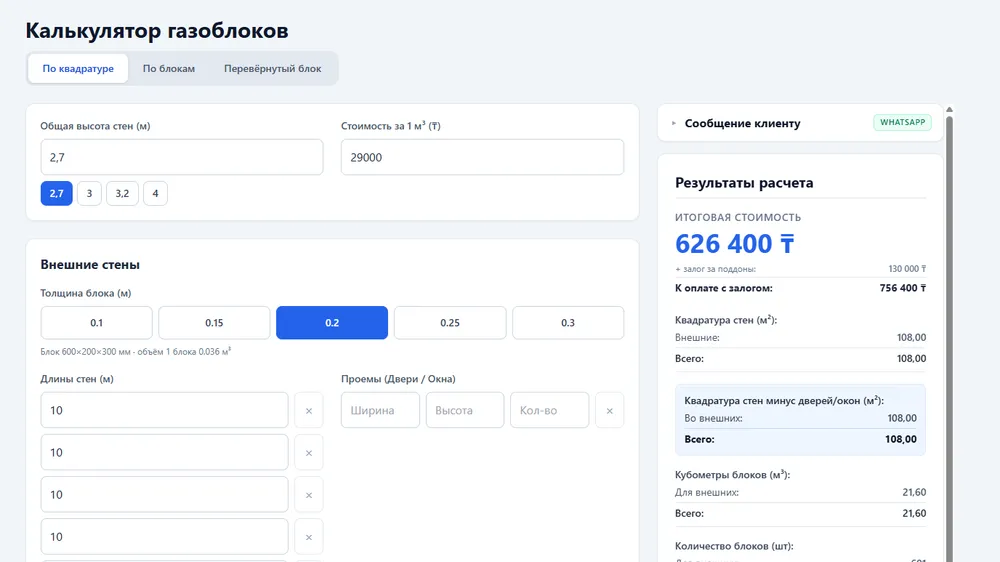This screenshot has height=562, width=1000.
Task: Click the 626 400 ₸ total cost
Action: pos(735,244)
